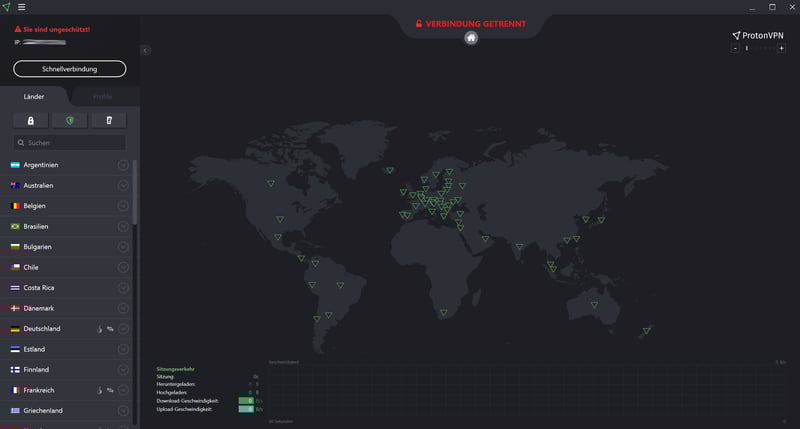Expand the Belgien server list
Screen dimensions: 800x429
point(123,206)
